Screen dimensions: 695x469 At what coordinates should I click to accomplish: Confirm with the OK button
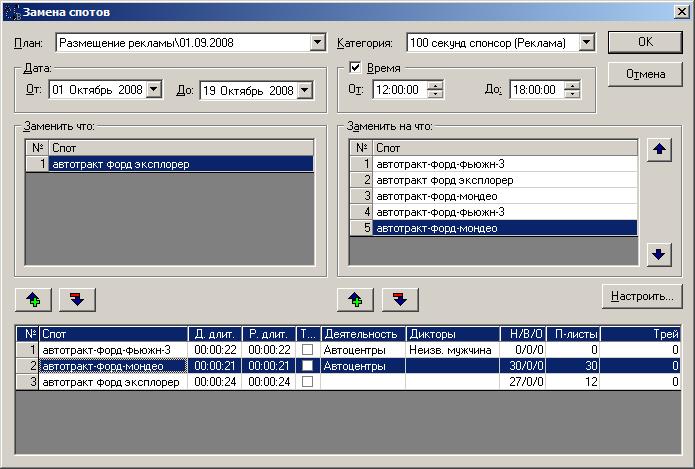(645, 42)
